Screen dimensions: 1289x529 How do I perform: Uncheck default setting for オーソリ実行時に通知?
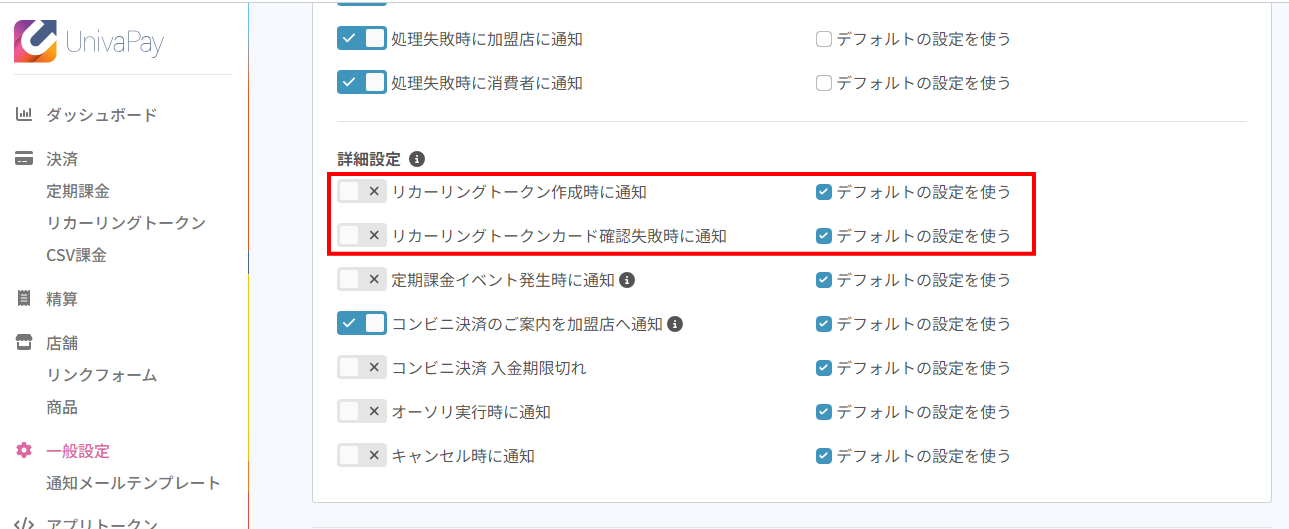[x=824, y=412]
